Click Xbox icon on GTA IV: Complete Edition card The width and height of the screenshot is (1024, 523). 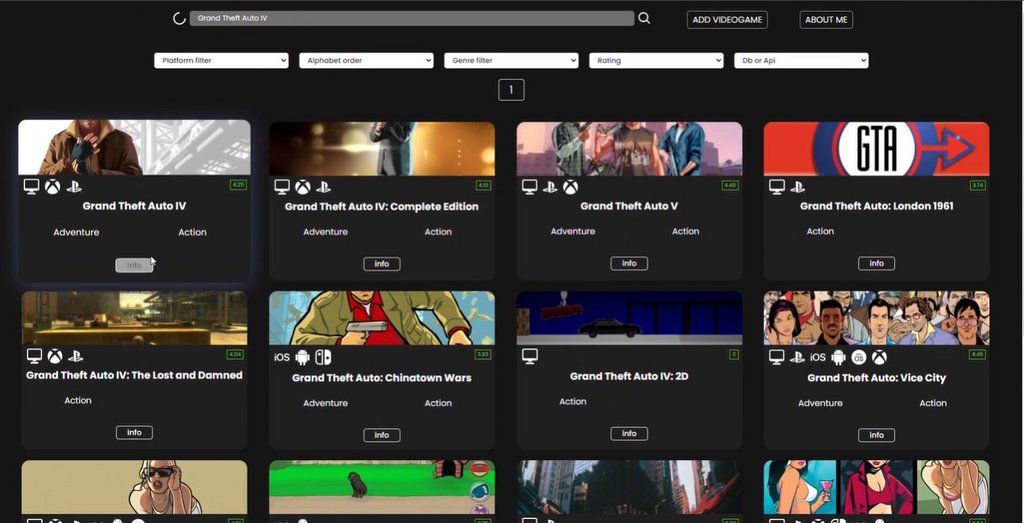tap(302, 187)
